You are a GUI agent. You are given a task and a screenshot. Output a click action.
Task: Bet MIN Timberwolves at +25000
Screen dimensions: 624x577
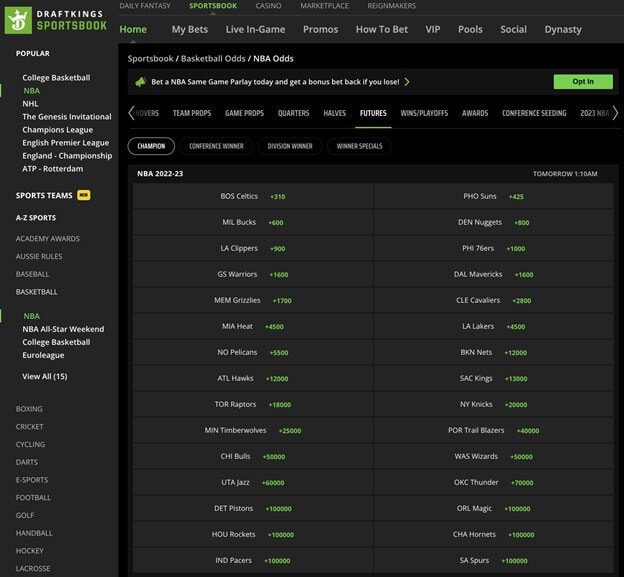pyautogui.click(x=253, y=430)
